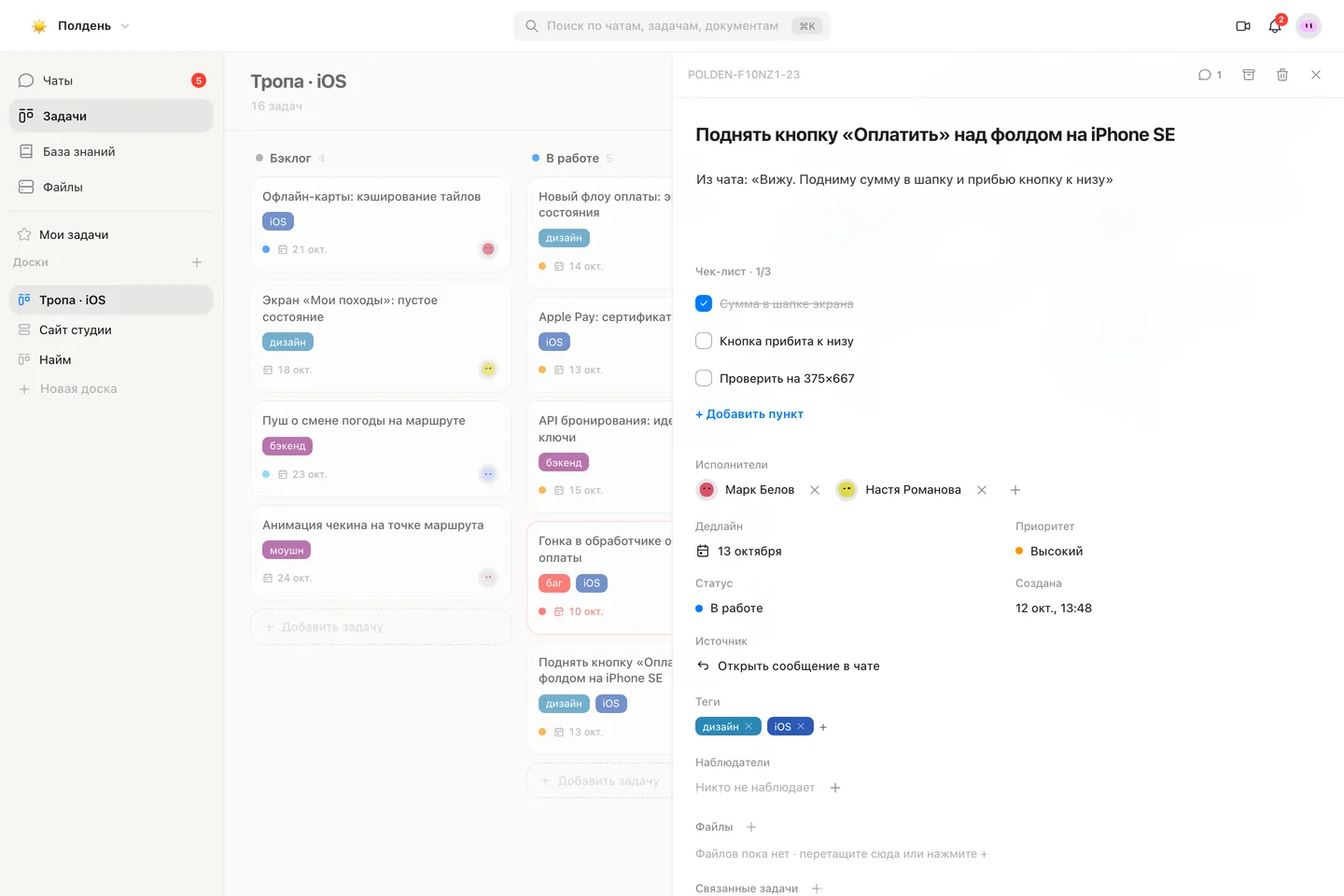The image size is (1344, 896).
Task: Go to База знаний
Action: (x=111, y=151)
